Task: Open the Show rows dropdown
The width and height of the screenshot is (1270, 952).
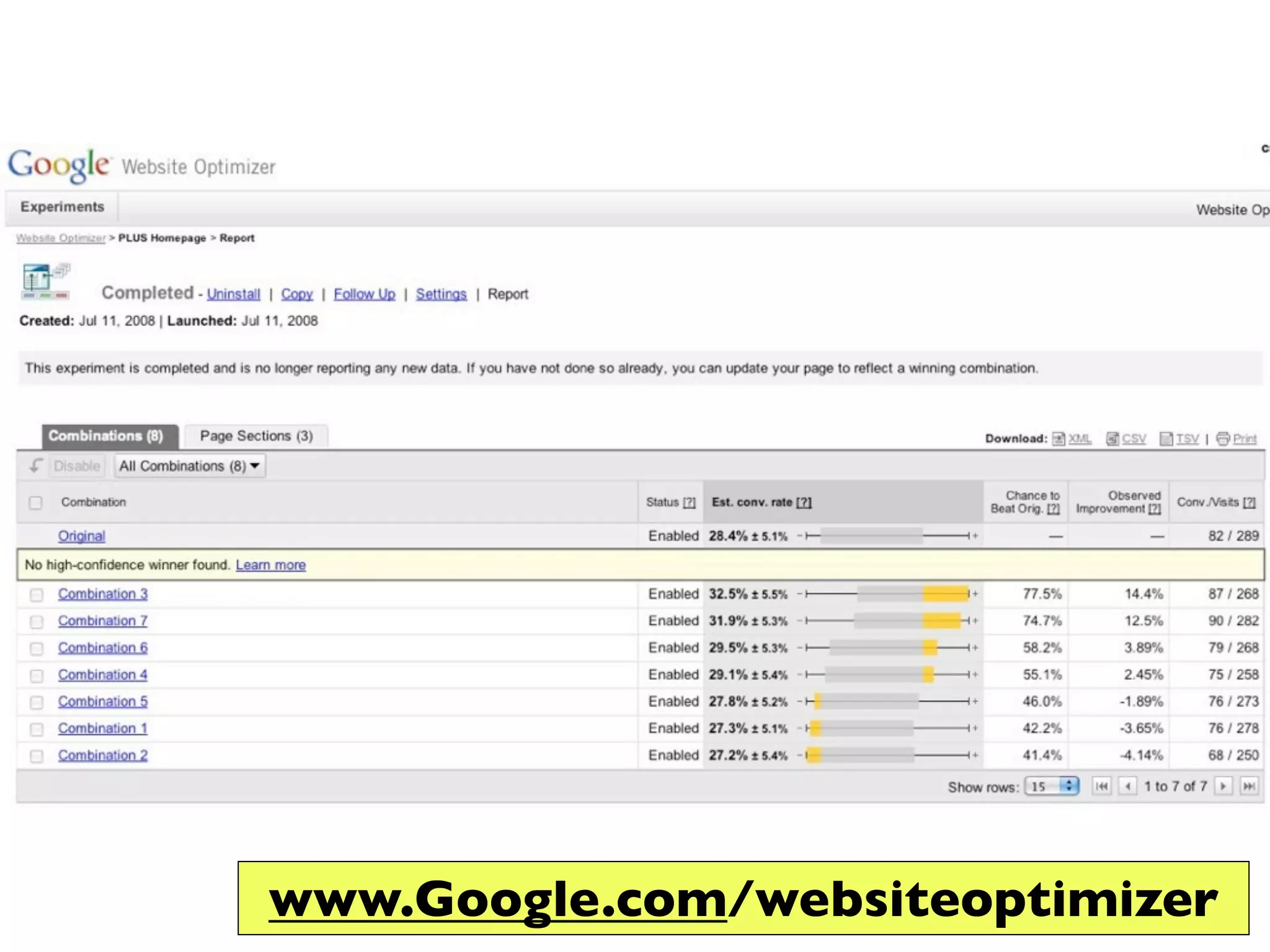Action: [1052, 787]
